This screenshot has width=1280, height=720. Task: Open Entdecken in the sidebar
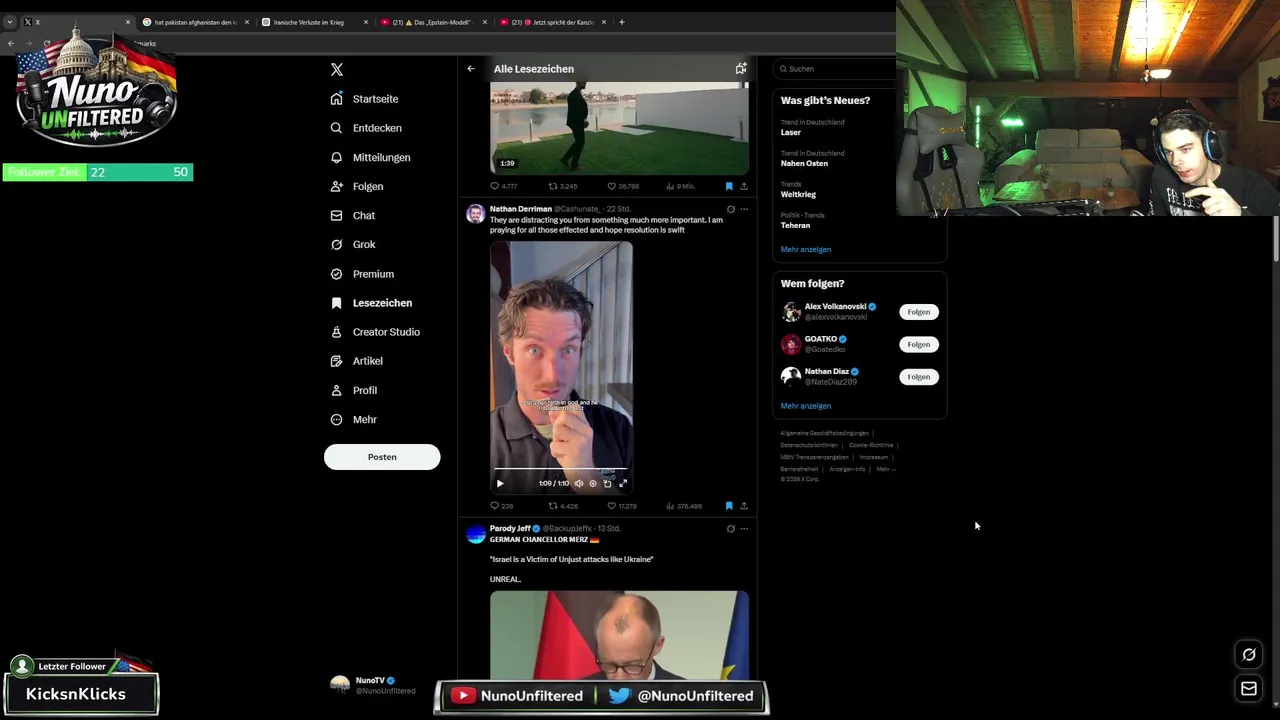coord(366,128)
